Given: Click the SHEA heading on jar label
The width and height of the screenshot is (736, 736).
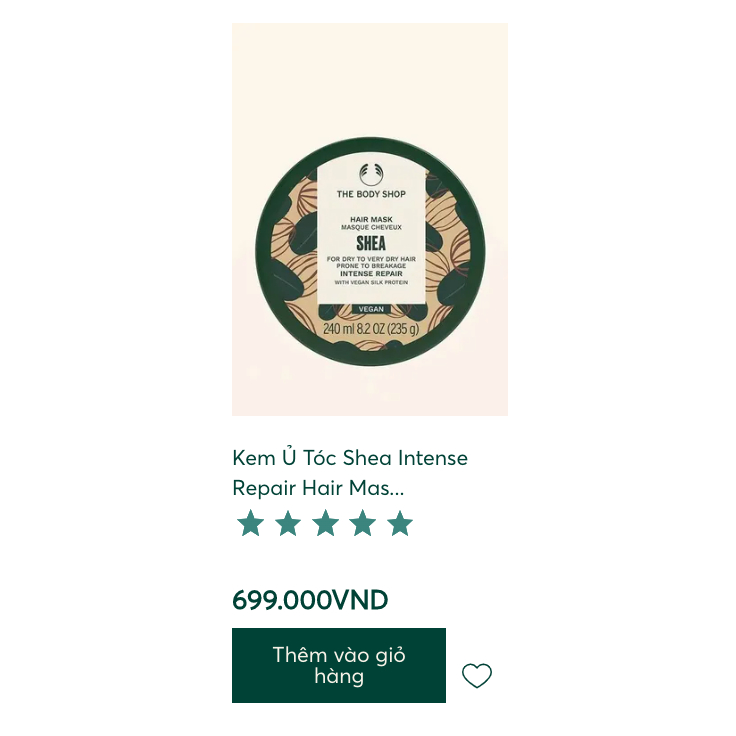Looking at the screenshot, I should [x=371, y=244].
